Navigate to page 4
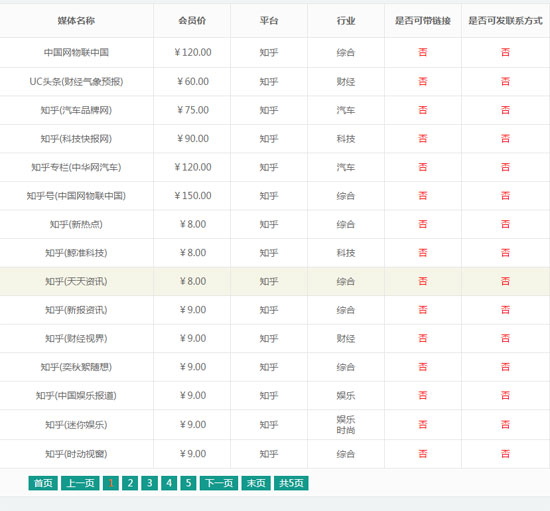This screenshot has height=511, width=550. pyautogui.click(x=169, y=483)
